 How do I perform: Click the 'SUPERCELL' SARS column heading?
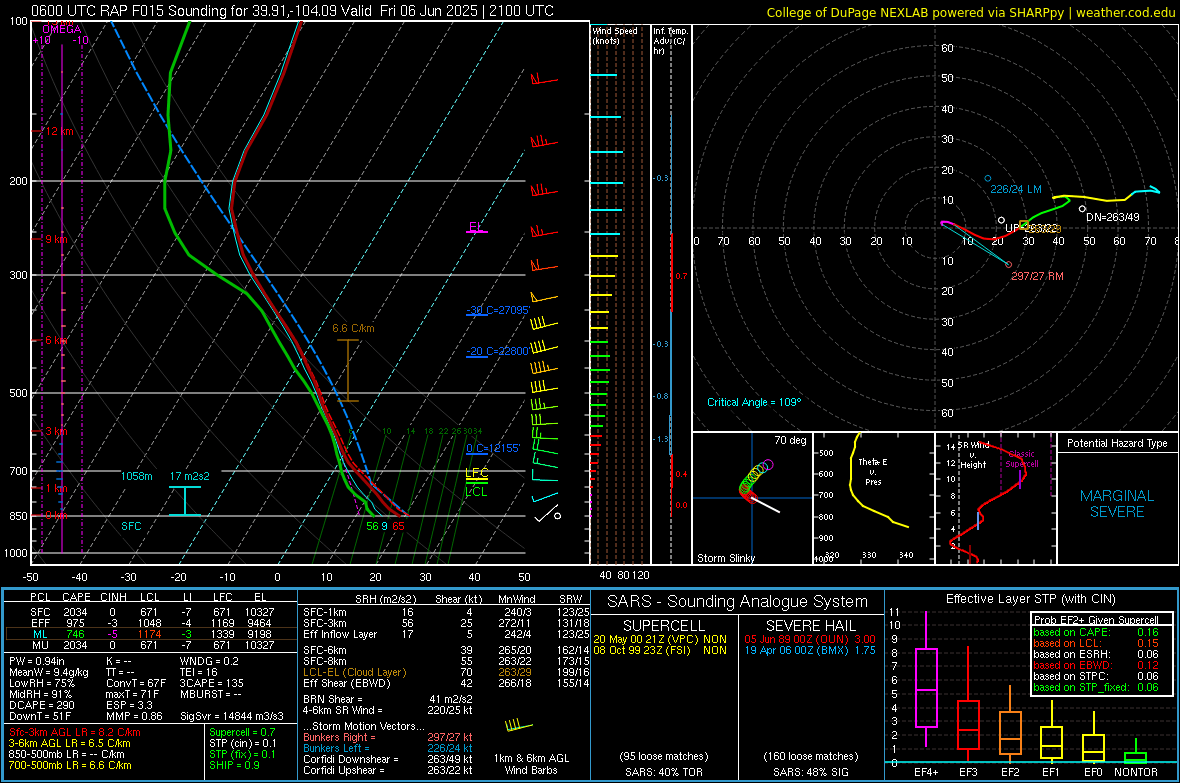tap(664, 626)
